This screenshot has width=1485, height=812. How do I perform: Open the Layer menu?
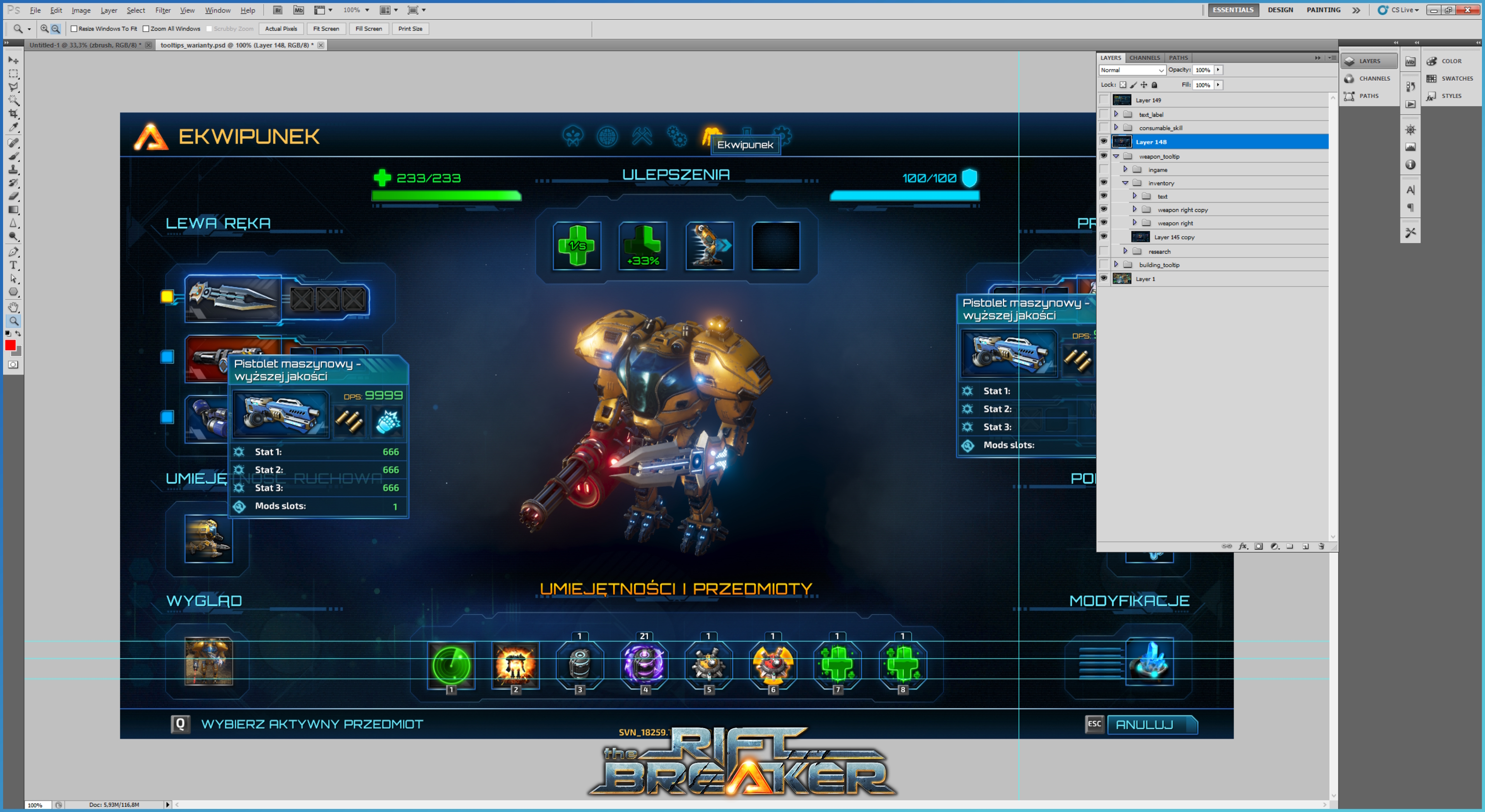click(x=108, y=10)
